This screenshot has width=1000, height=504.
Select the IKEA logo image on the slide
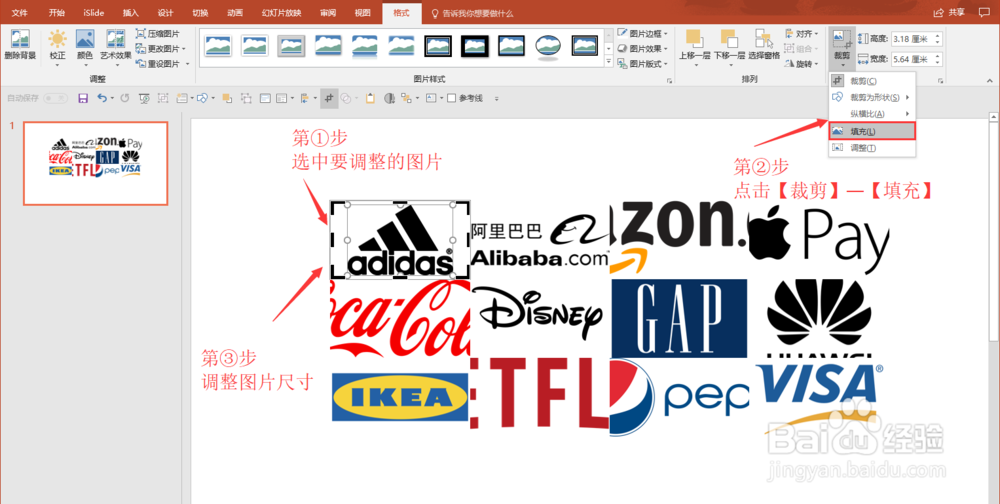400,397
